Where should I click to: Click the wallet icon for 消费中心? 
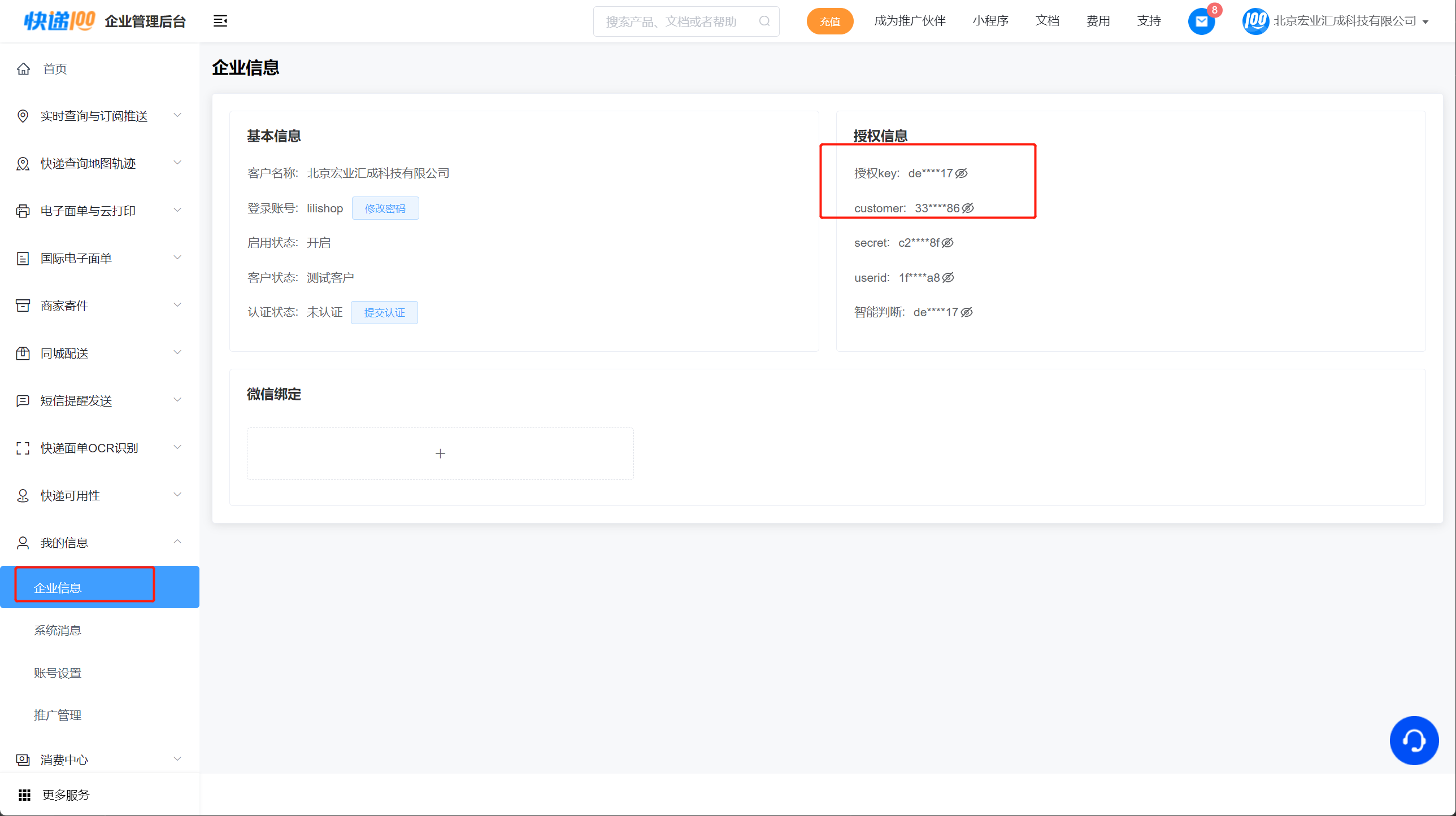tap(23, 760)
